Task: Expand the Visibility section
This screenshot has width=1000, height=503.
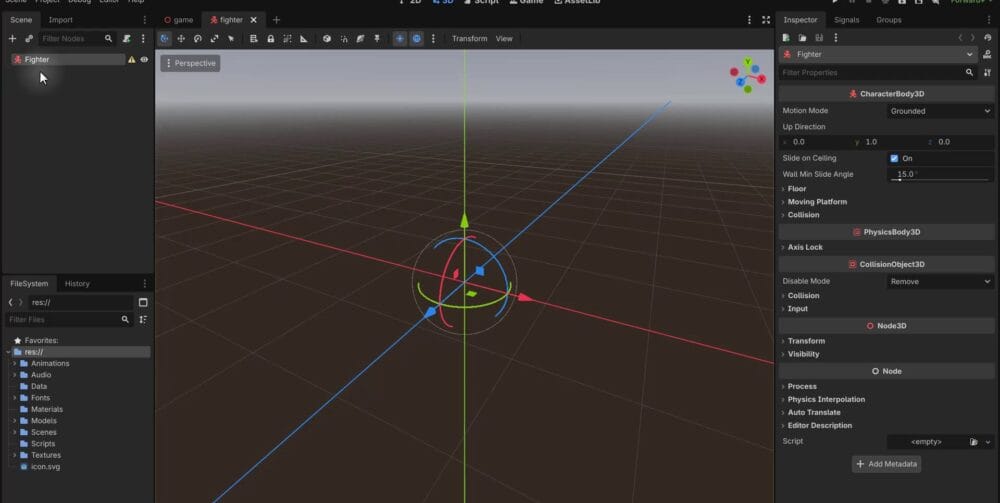Action: [x=801, y=354]
